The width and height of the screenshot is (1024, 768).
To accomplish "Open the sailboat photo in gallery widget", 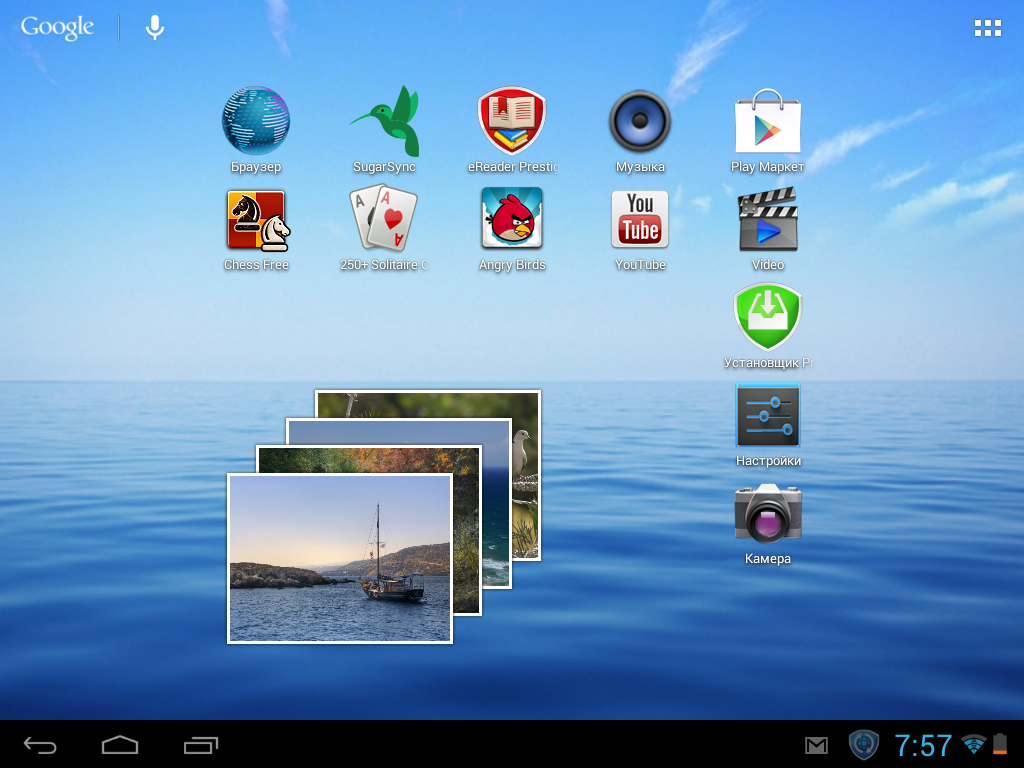I will (x=340, y=558).
